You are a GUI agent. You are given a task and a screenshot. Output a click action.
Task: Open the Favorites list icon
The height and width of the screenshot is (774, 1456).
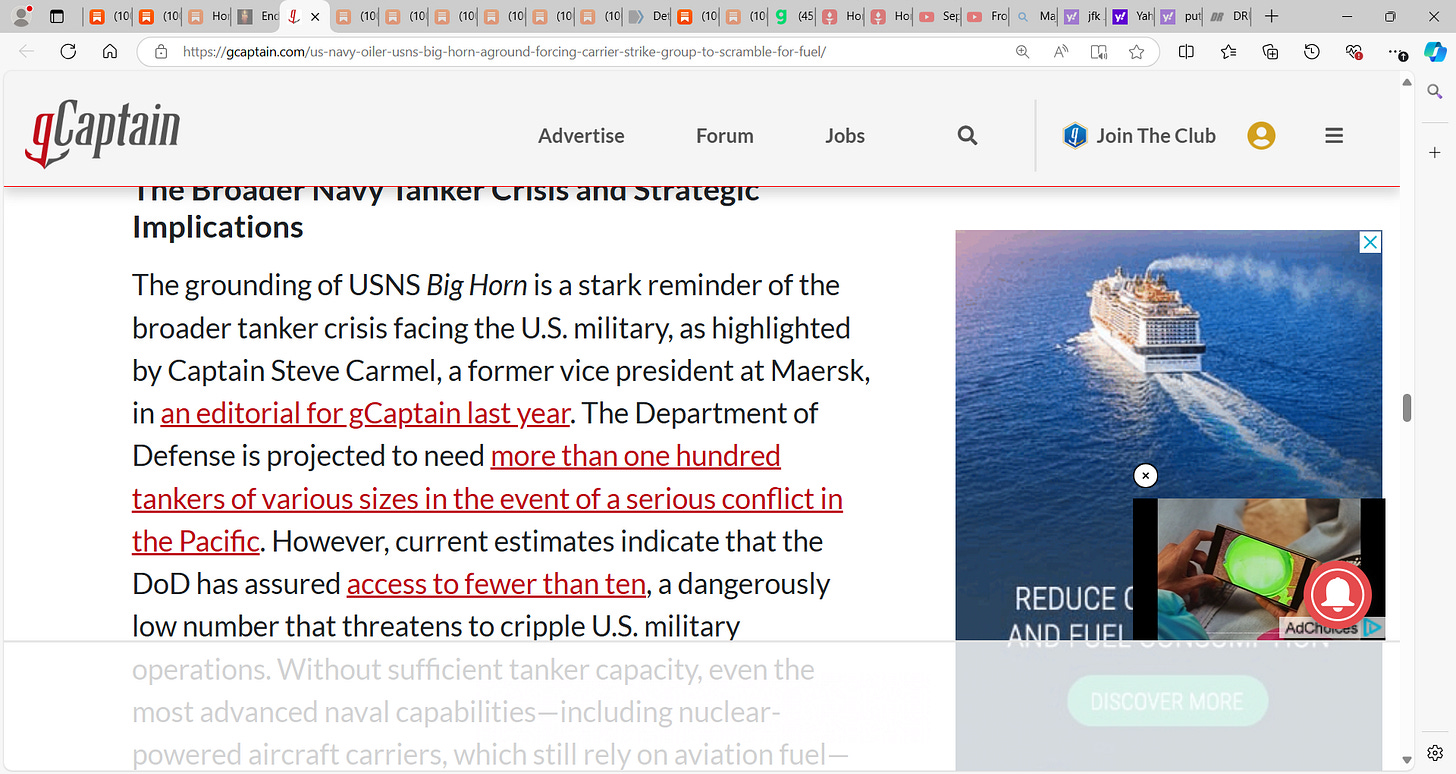1229,52
